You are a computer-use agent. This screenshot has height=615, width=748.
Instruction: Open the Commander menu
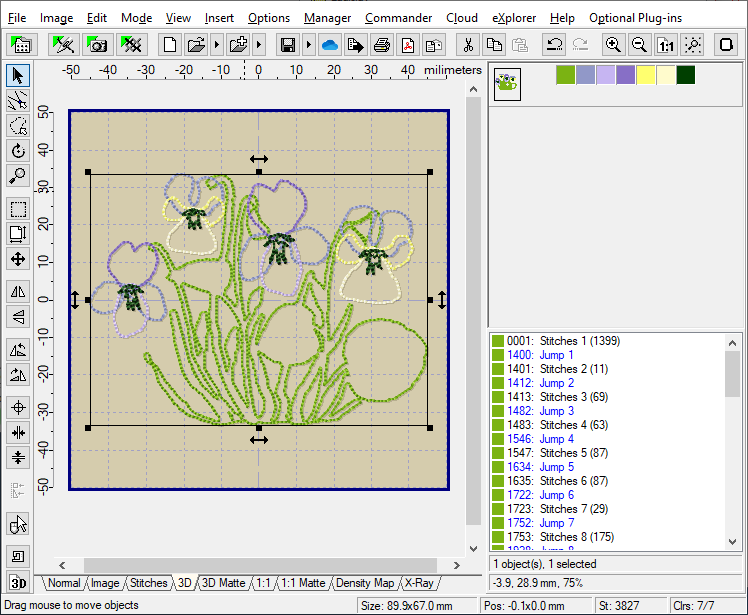(398, 18)
